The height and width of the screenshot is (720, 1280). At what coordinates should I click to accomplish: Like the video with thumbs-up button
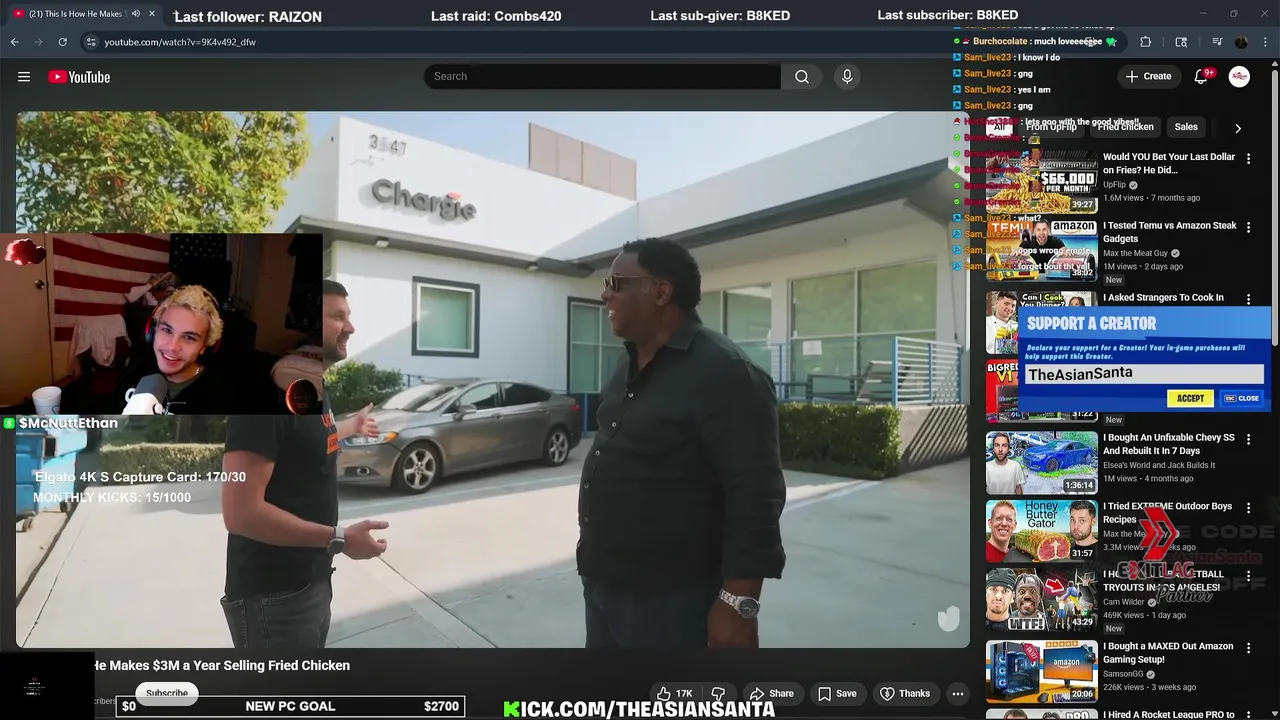tap(674, 693)
